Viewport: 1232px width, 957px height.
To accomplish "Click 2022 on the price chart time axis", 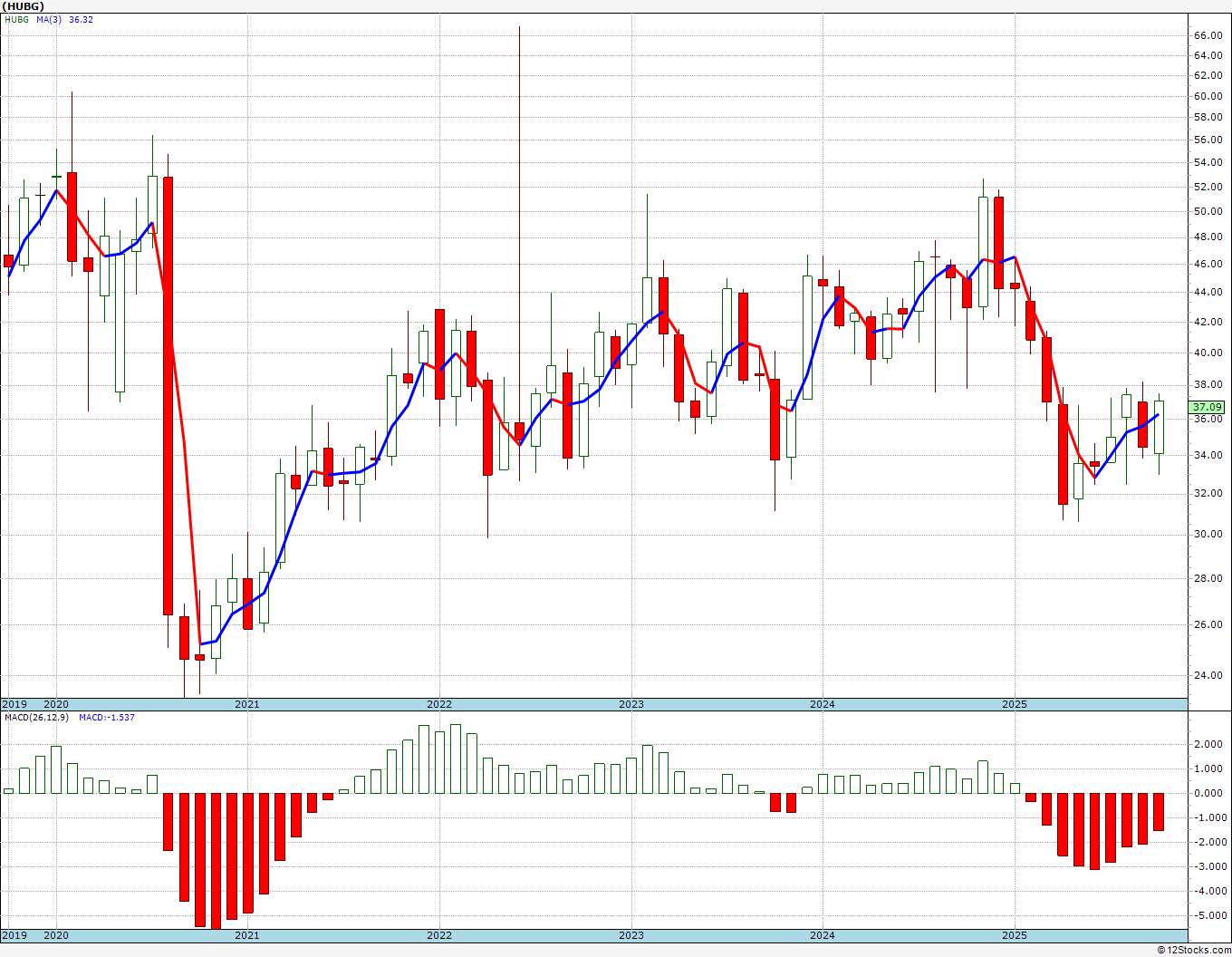I will (x=439, y=704).
